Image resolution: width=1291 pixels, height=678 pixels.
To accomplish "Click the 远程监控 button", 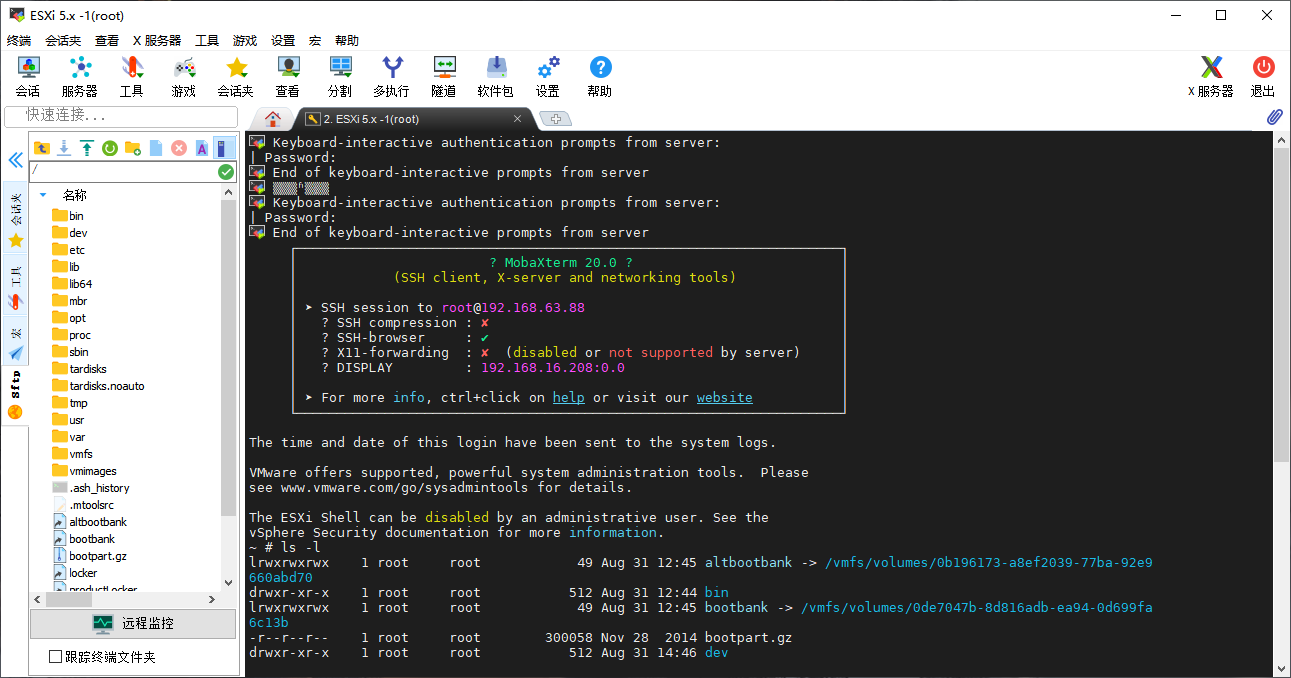I will click(133, 623).
